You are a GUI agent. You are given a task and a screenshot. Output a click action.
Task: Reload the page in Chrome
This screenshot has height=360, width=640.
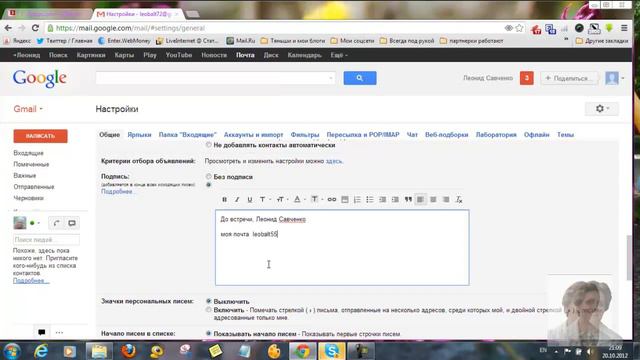(x=35, y=28)
